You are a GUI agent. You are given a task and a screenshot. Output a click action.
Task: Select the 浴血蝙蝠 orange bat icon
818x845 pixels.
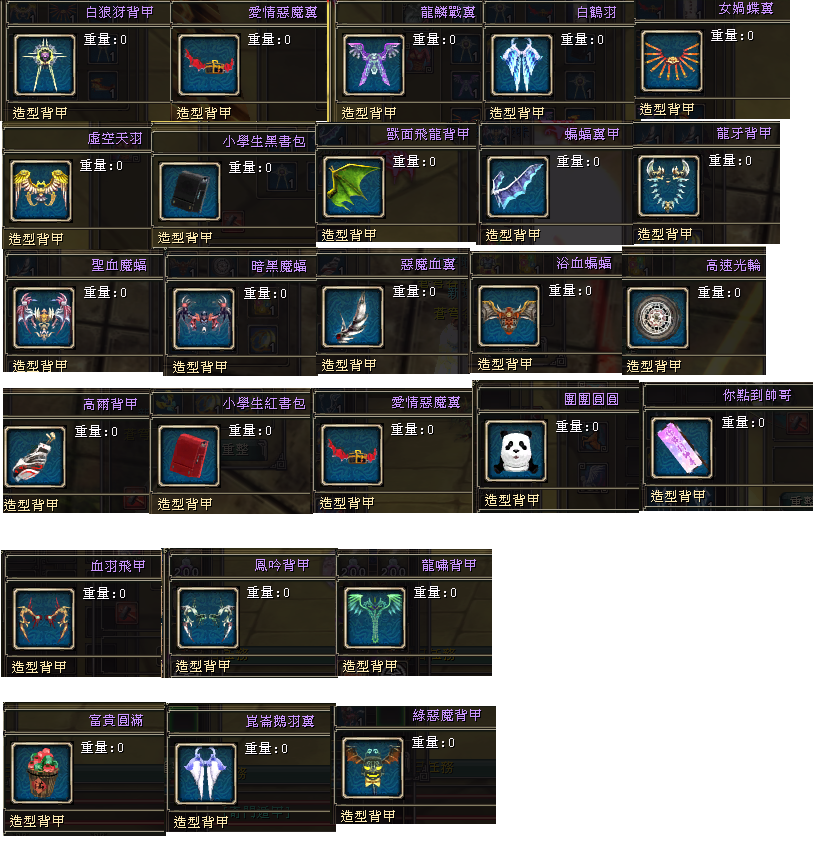pos(509,316)
